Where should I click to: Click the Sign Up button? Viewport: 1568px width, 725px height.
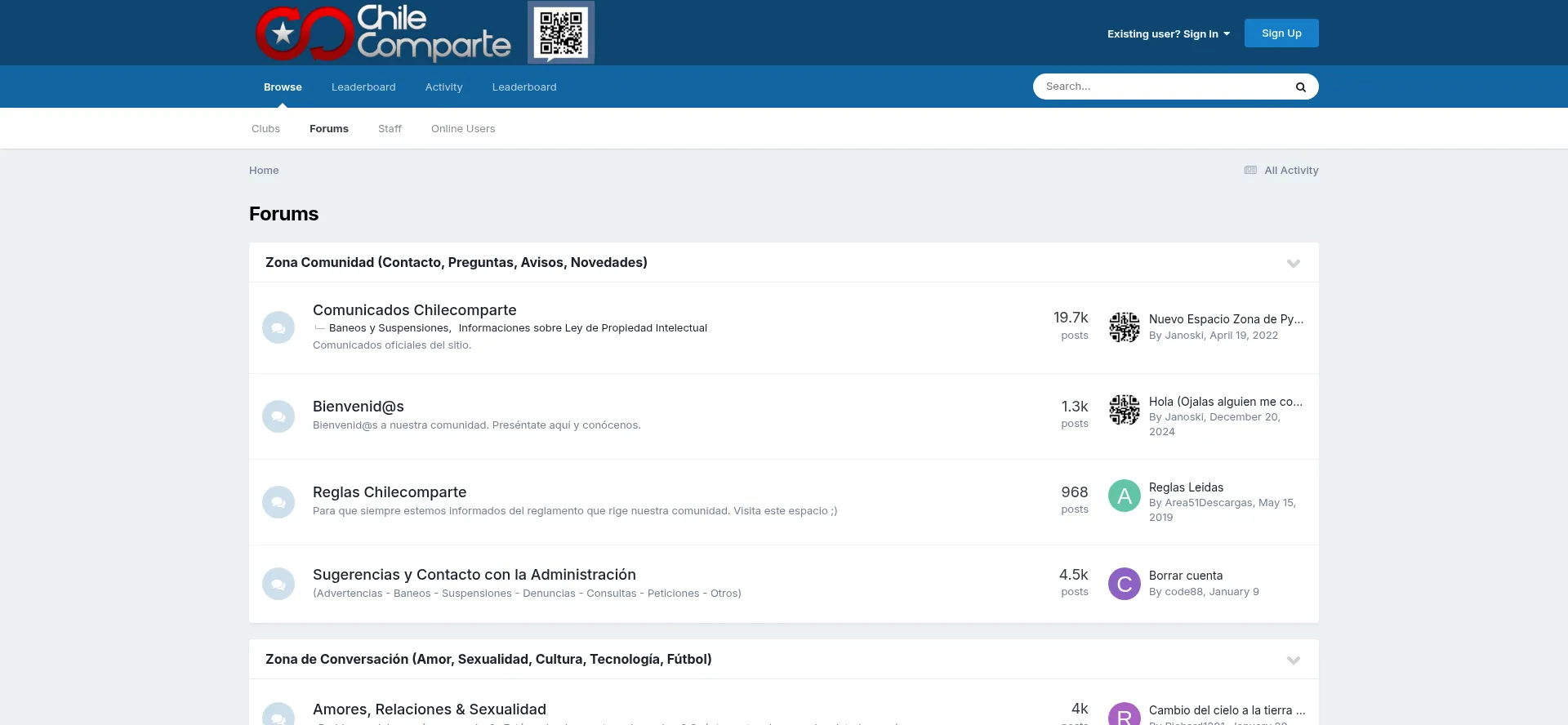1281,33
